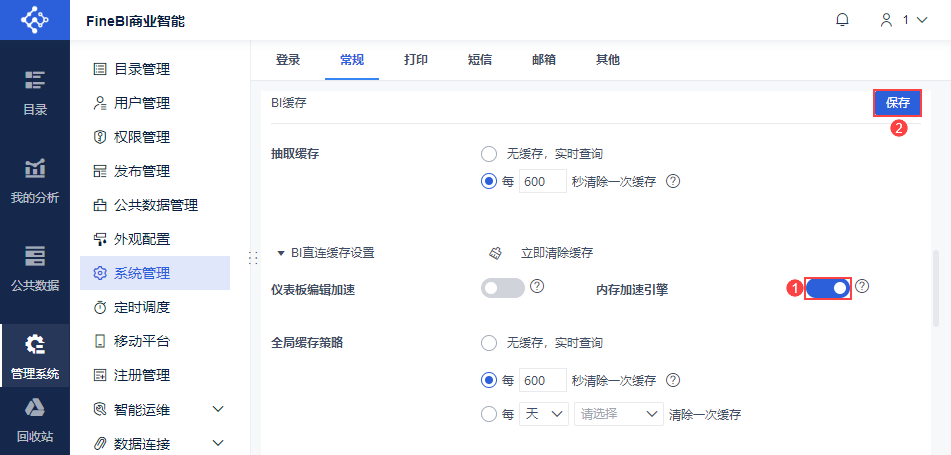Viewport: 951px width, 455px height.
Task: Click the notification bell icon
Action: coord(842,20)
